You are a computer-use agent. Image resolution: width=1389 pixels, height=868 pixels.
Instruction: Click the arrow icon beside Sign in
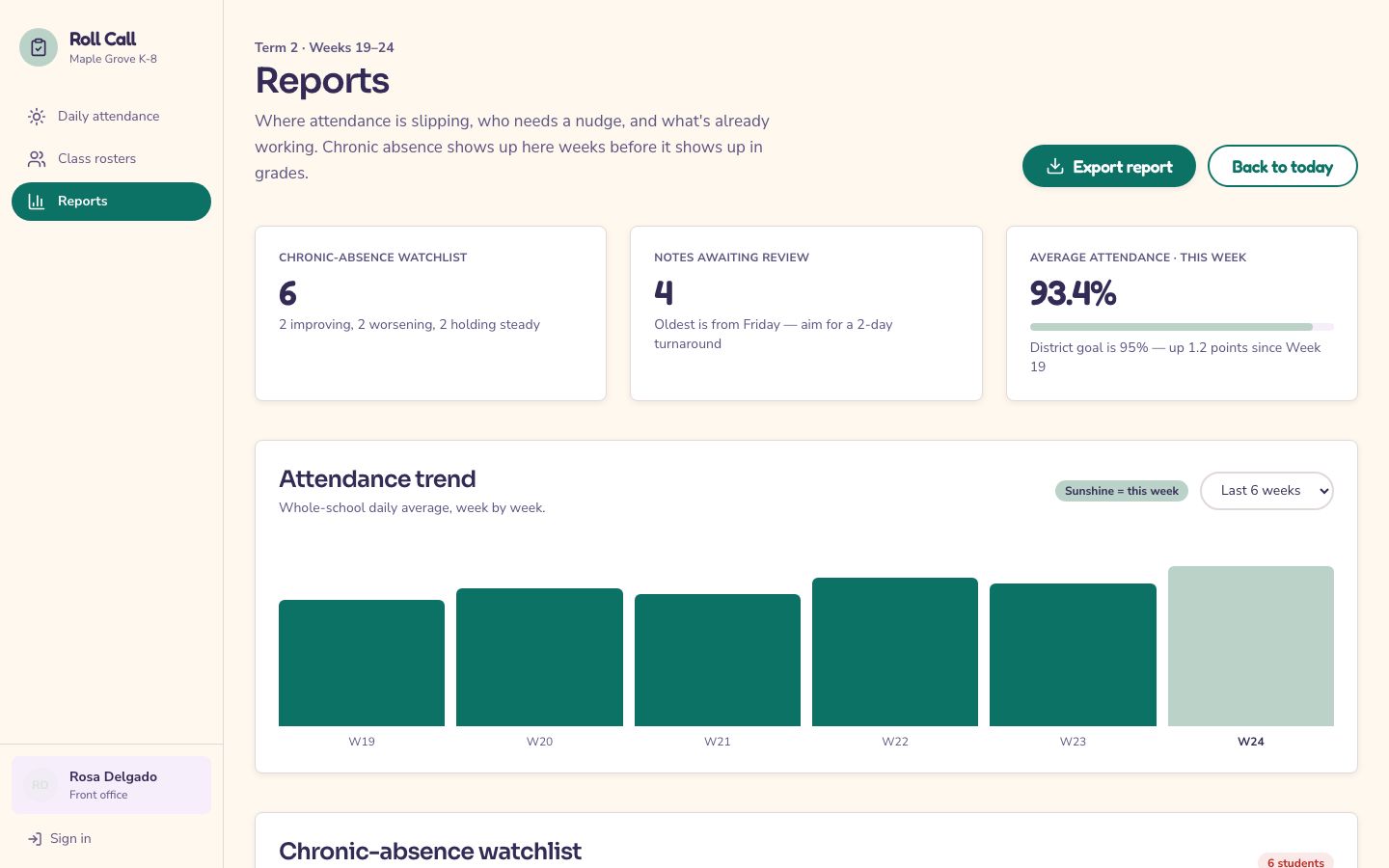point(35,839)
